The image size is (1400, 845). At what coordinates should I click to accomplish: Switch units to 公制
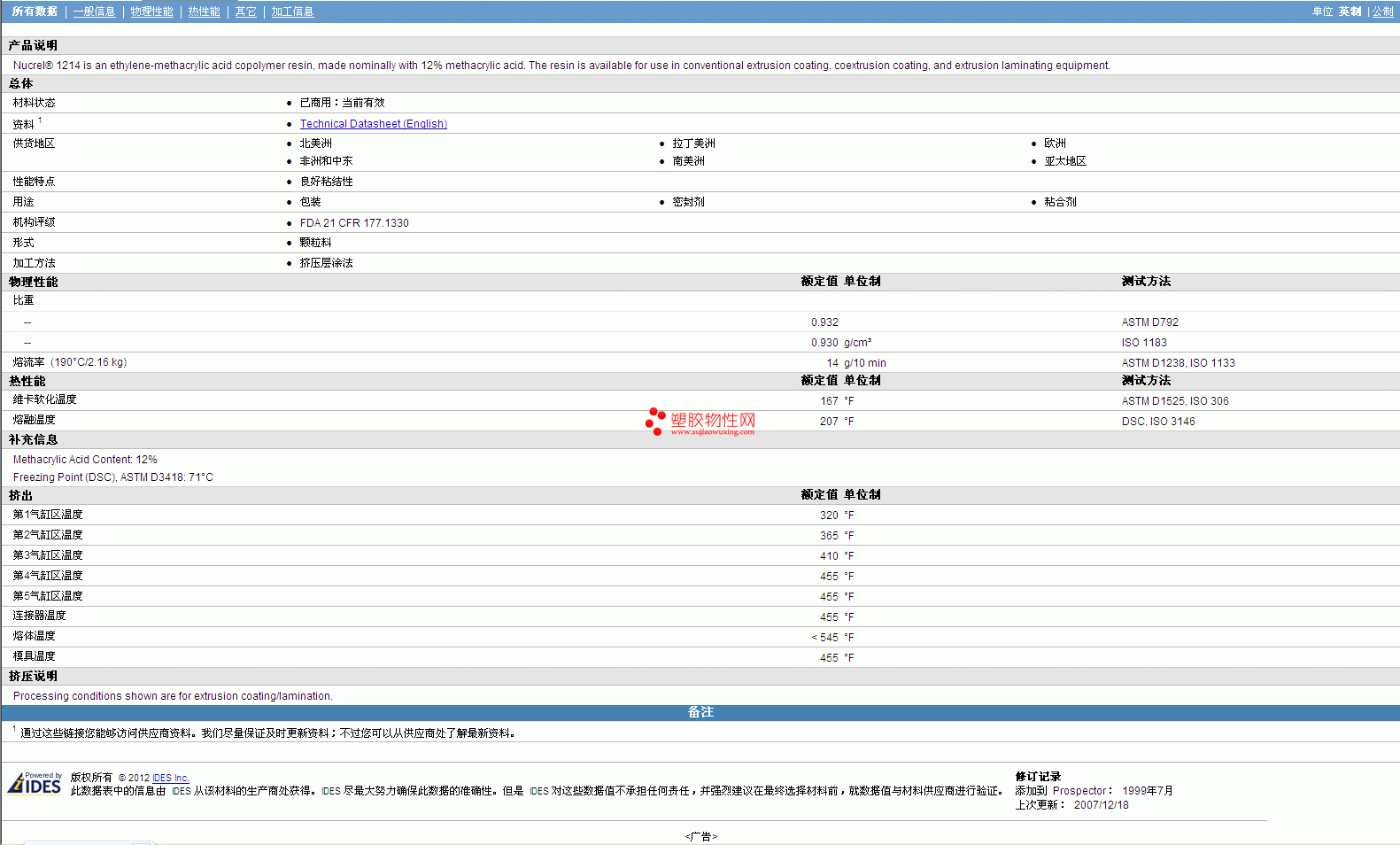point(1382,12)
